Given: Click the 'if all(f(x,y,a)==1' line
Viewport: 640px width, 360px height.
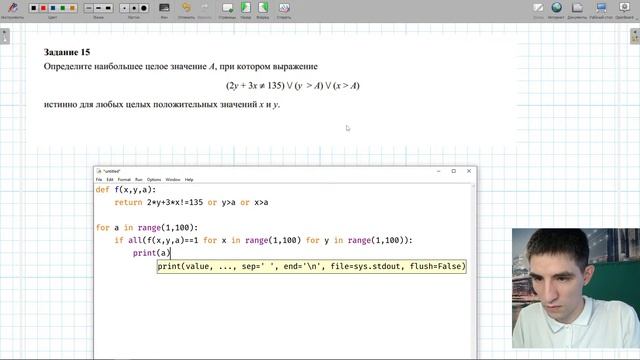Looking at the screenshot, I should [264, 240].
